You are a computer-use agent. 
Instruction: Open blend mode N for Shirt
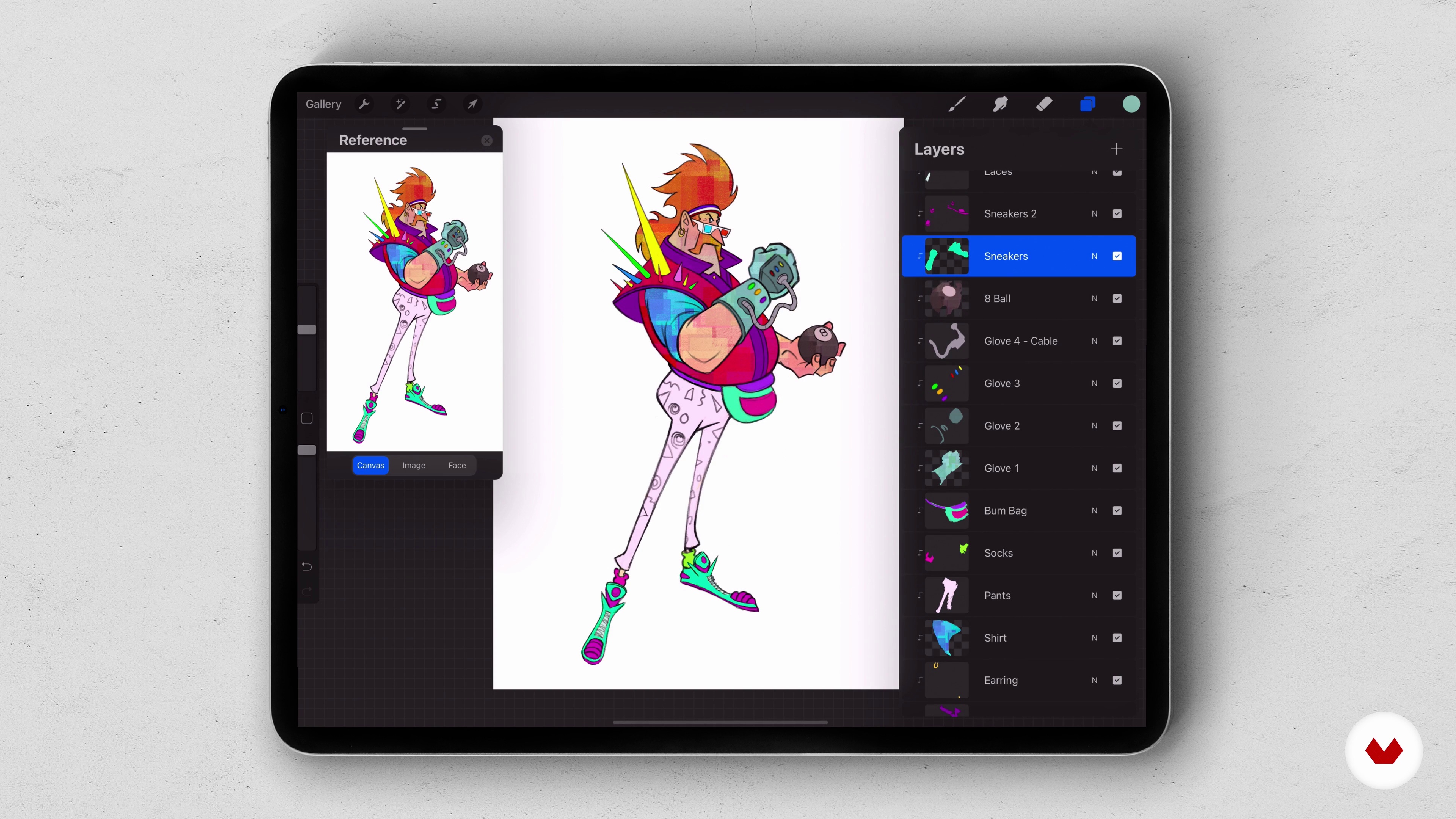pos(1094,637)
